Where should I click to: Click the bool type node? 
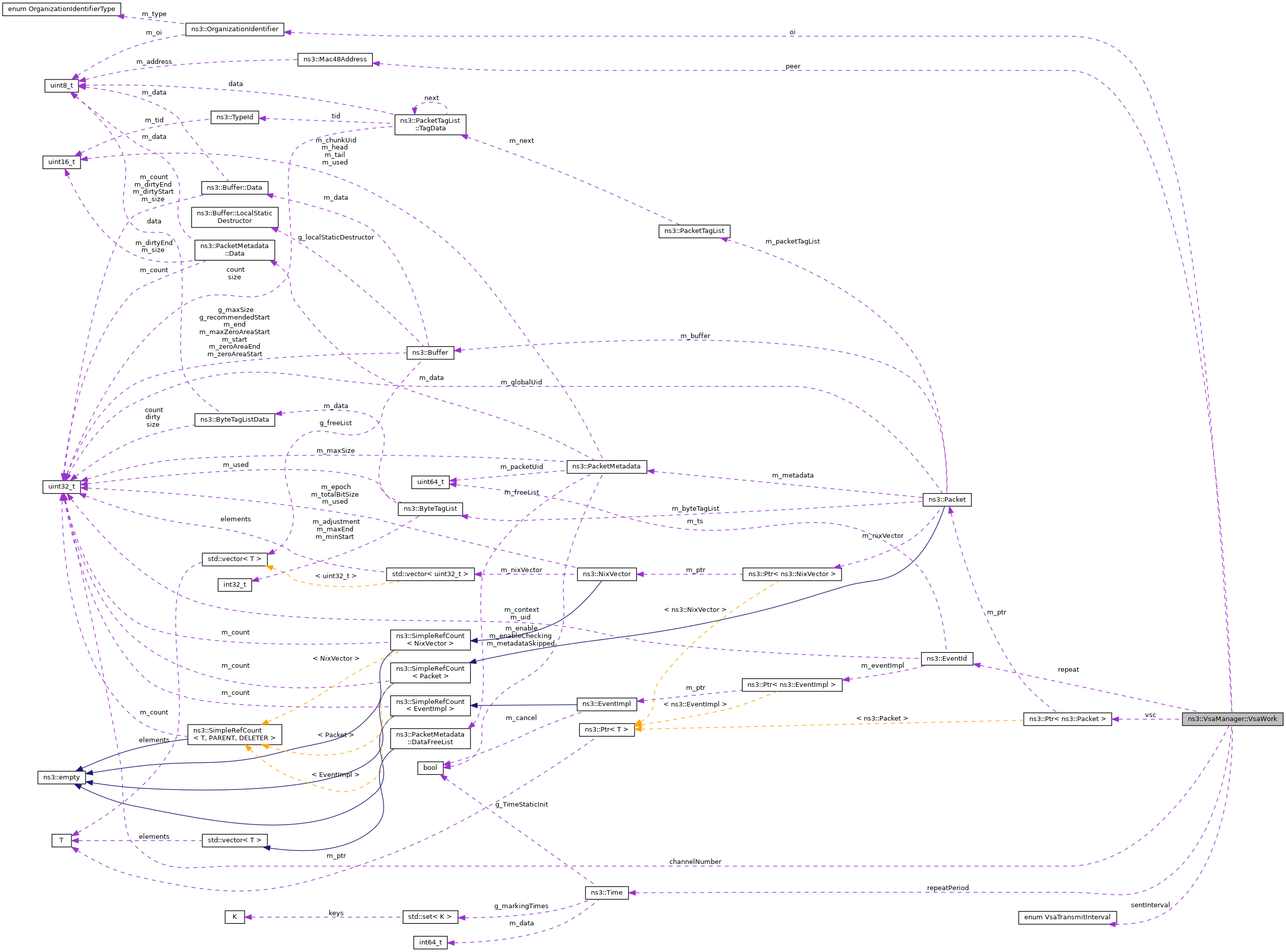click(x=430, y=768)
